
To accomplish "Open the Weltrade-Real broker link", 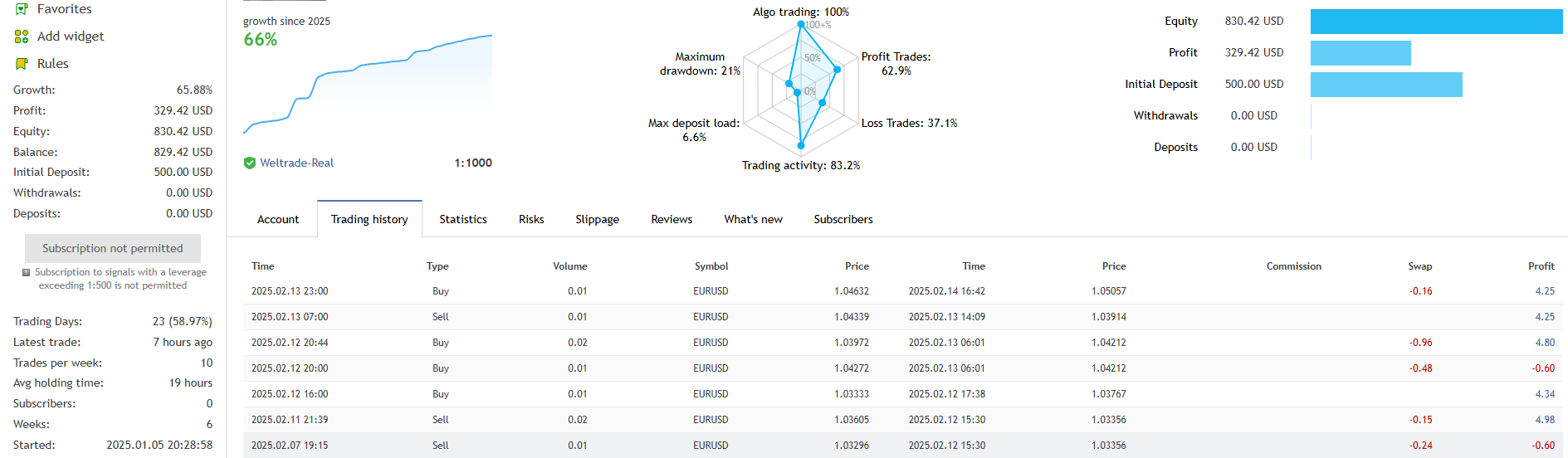I will (x=296, y=163).
